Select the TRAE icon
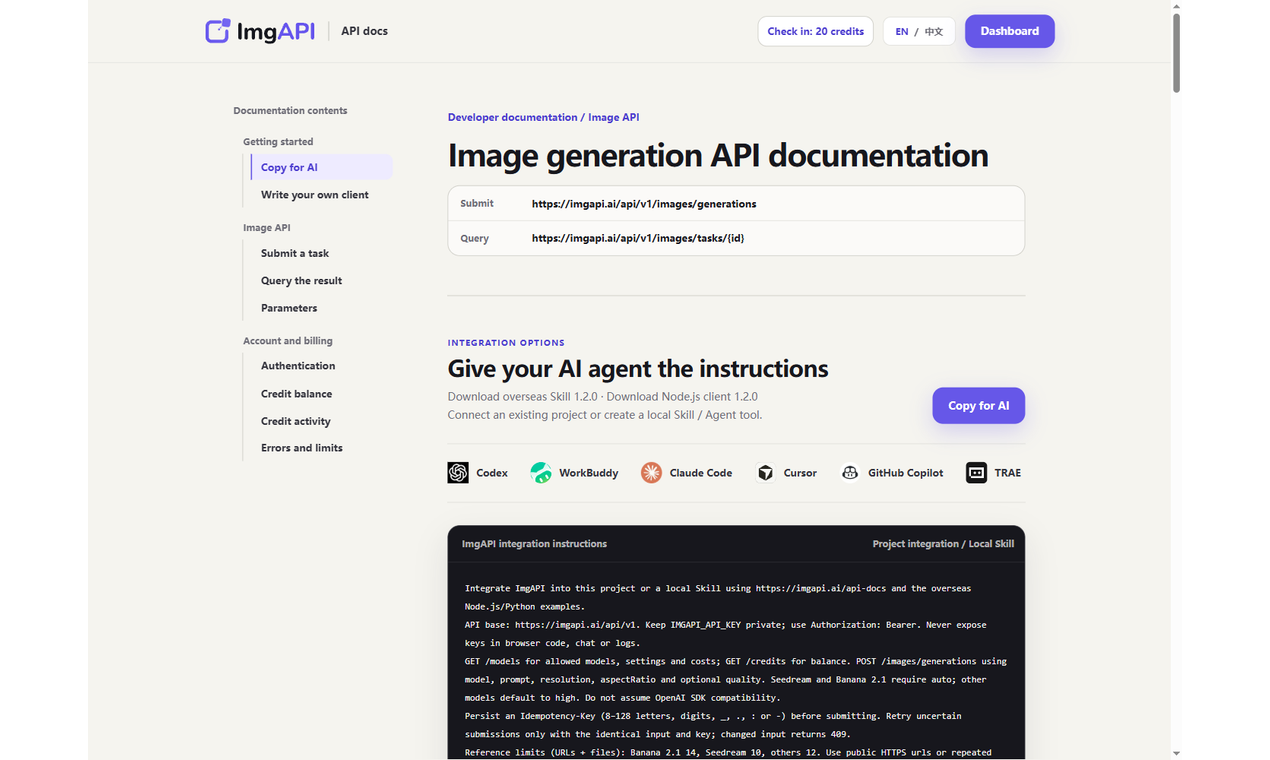 pyautogui.click(x=976, y=473)
